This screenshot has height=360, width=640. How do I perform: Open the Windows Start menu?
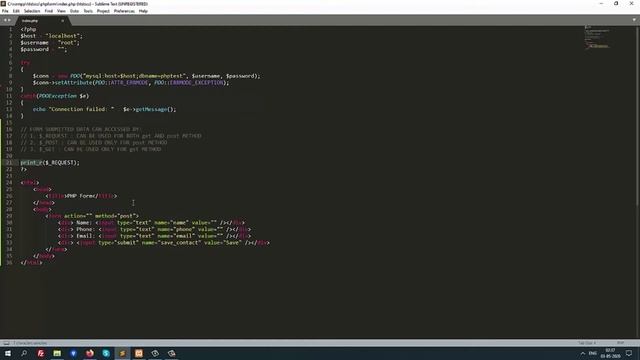[x=8, y=353]
